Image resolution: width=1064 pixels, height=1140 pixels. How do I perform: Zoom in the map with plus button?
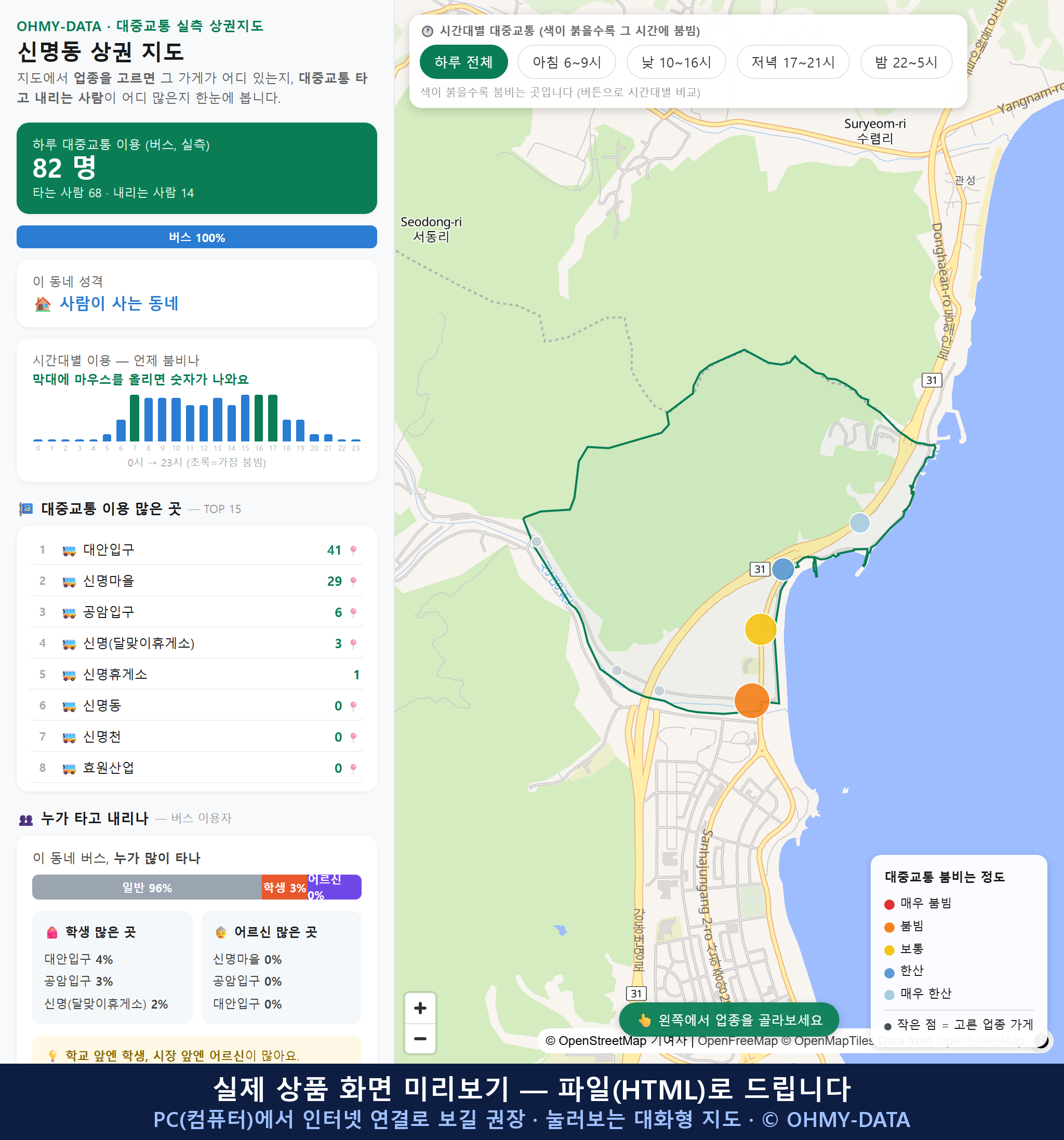point(420,1008)
